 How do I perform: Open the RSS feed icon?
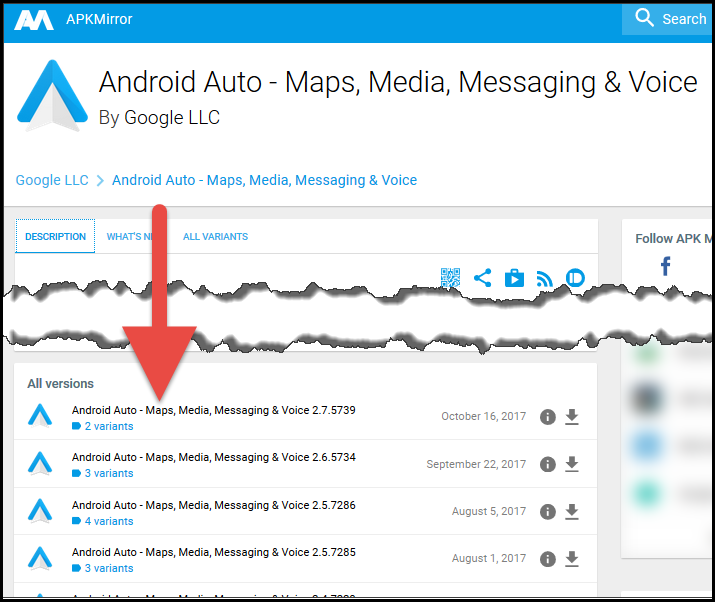(x=544, y=279)
